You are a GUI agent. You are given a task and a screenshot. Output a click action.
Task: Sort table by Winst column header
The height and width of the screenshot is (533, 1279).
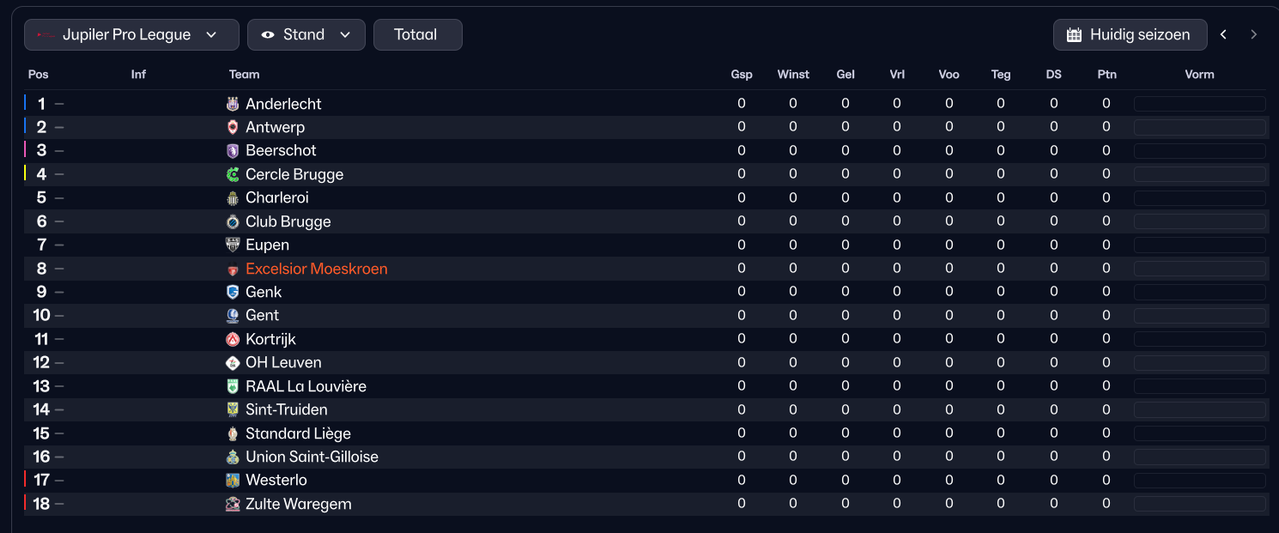(793, 74)
